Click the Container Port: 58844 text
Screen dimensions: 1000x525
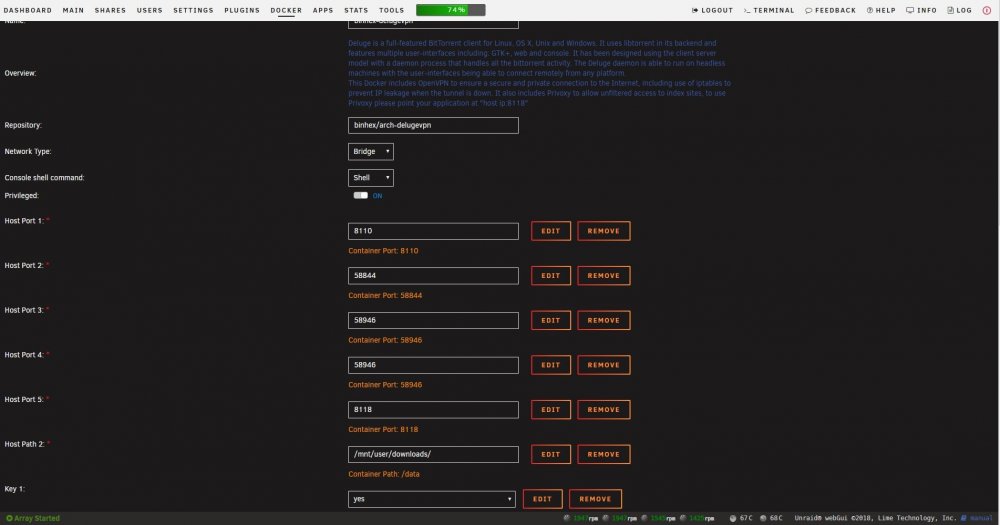point(385,295)
